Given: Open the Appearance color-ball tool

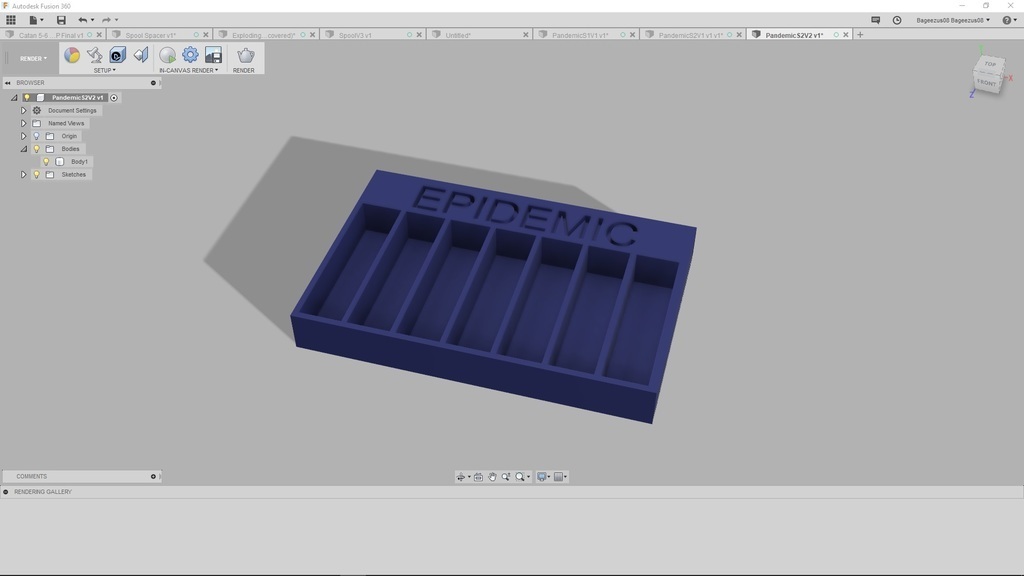Looking at the screenshot, I should tap(72, 55).
